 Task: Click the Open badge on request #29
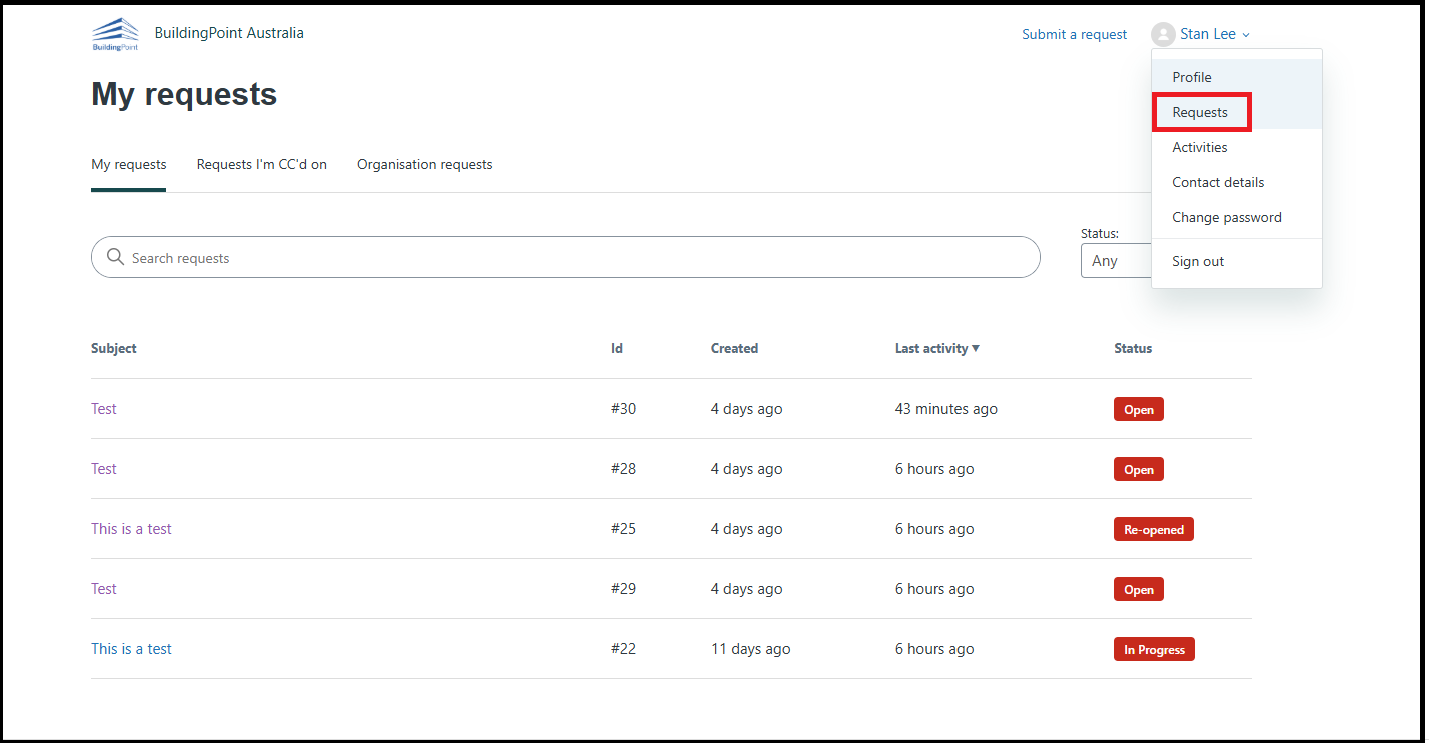click(1138, 588)
